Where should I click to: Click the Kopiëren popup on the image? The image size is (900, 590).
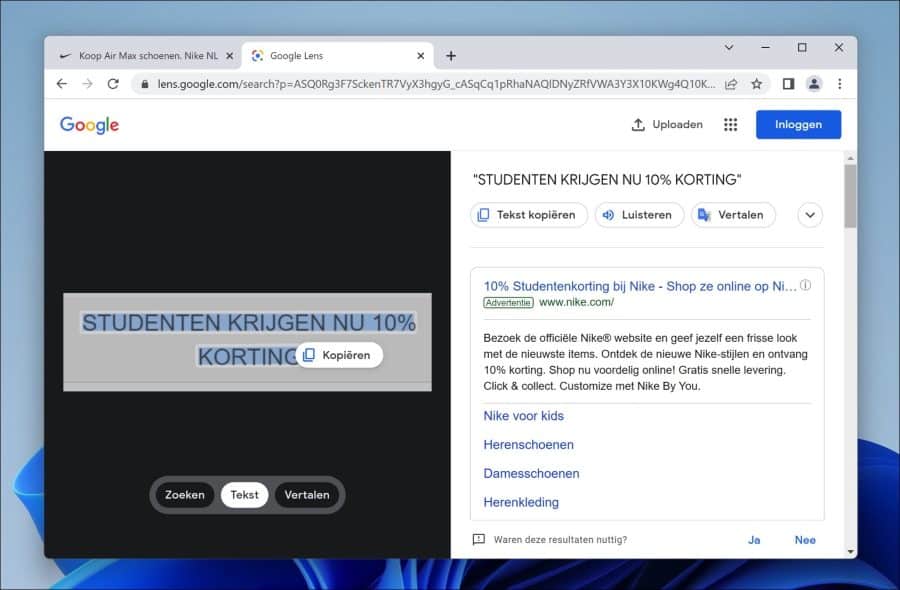click(x=339, y=355)
